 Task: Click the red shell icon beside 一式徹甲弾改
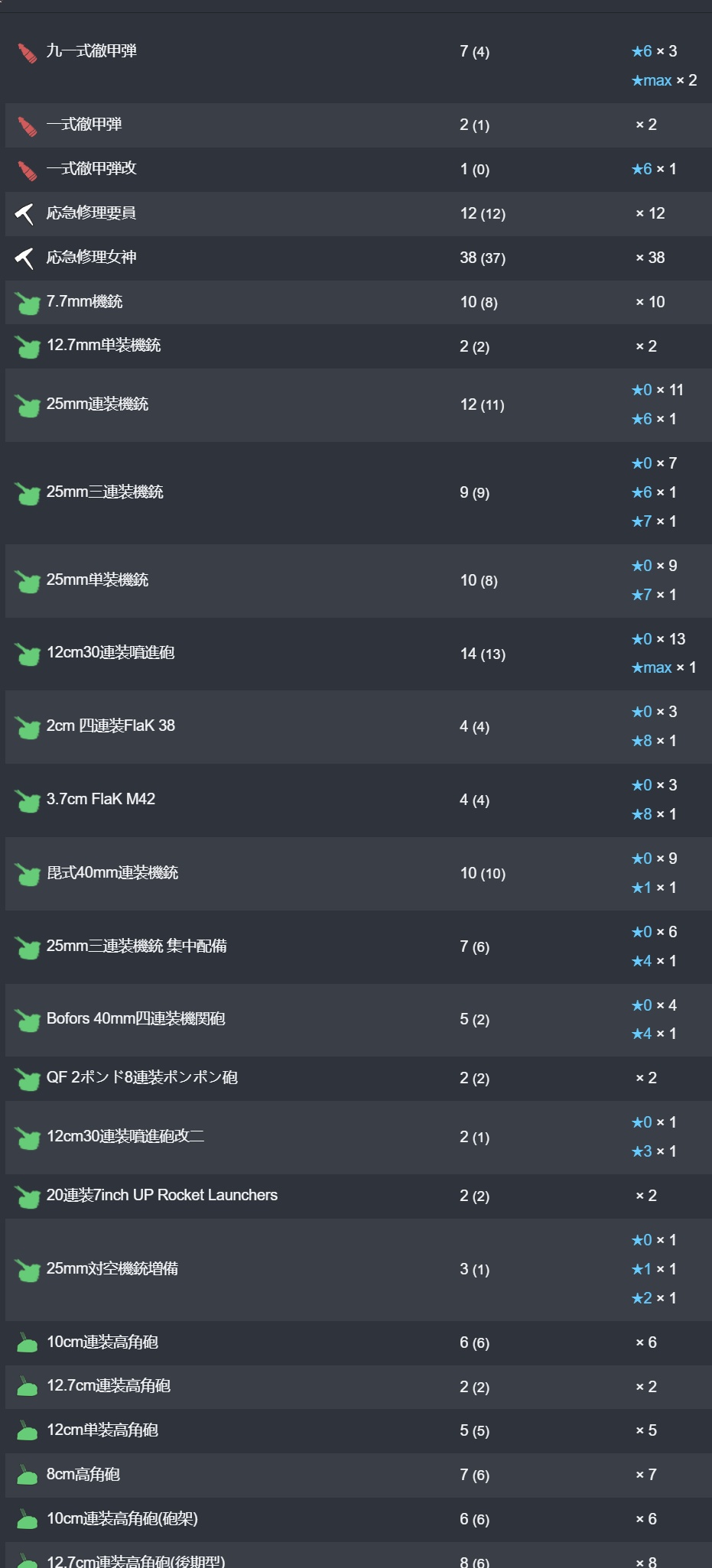pyautogui.click(x=27, y=170)
